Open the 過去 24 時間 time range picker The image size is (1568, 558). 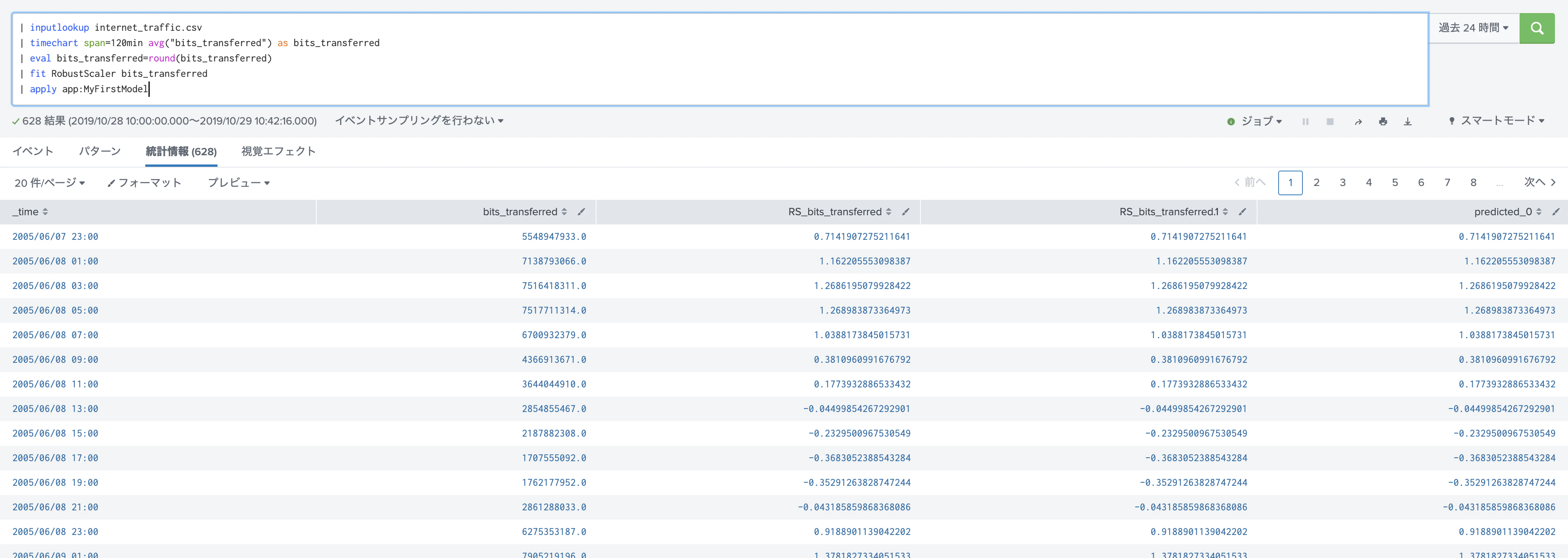[x=1474, y=28]
